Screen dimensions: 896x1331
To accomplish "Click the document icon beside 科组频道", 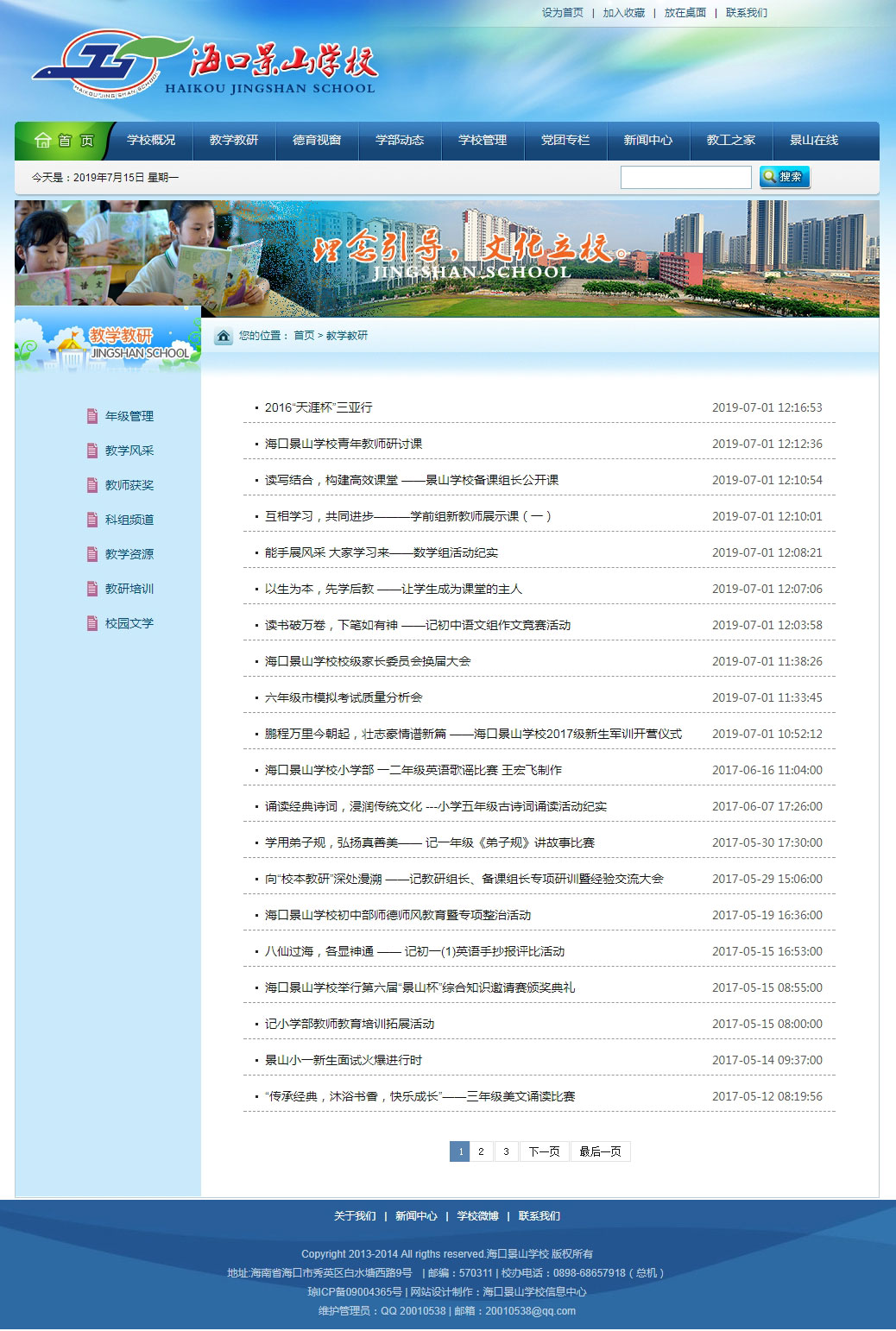I will (92, 520).
